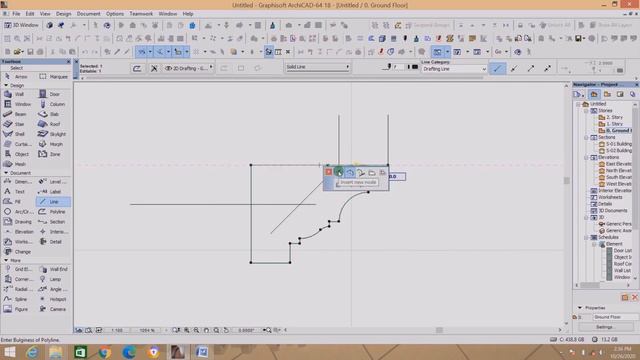Click the Settings button in Navigator

point(604,327)
